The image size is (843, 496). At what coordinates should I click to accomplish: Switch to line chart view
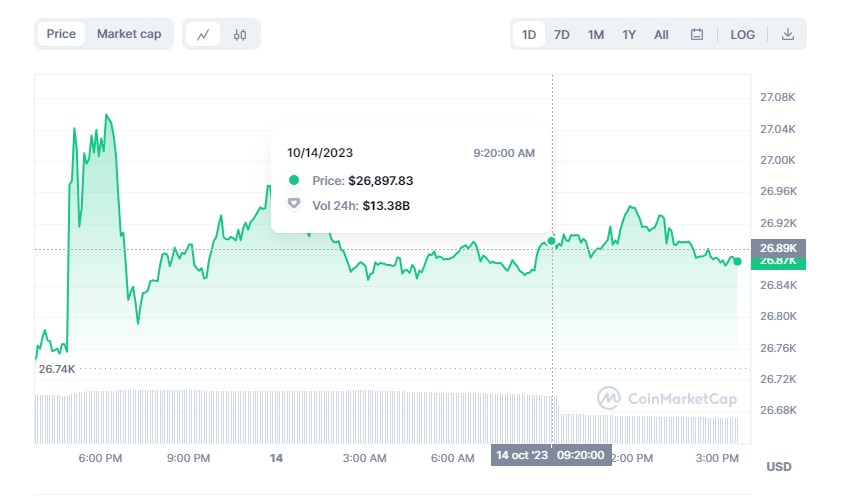[204, 34]
